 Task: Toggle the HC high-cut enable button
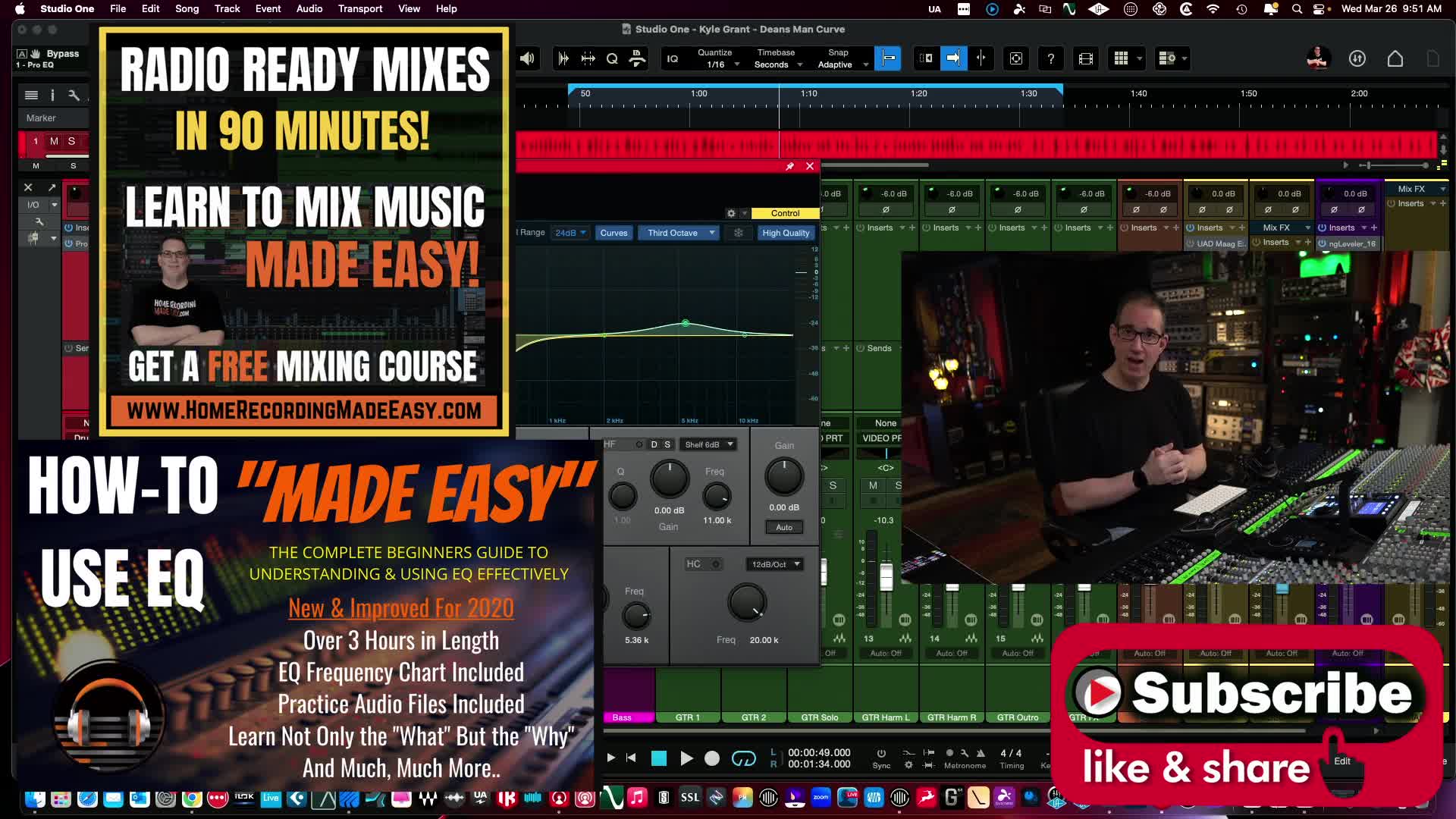pyautogui.click(x=715, y=564)
